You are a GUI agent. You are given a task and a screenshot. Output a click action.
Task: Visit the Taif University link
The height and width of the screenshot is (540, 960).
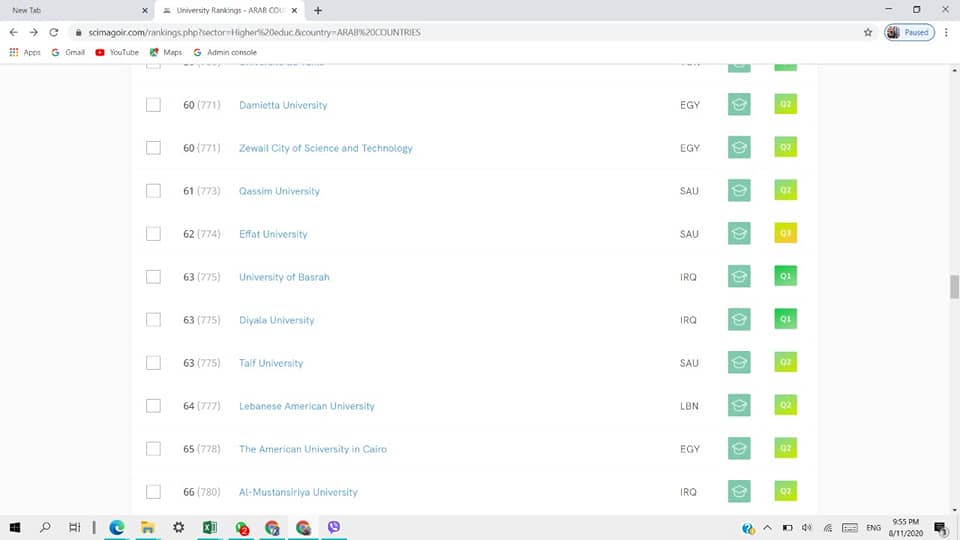271,363
